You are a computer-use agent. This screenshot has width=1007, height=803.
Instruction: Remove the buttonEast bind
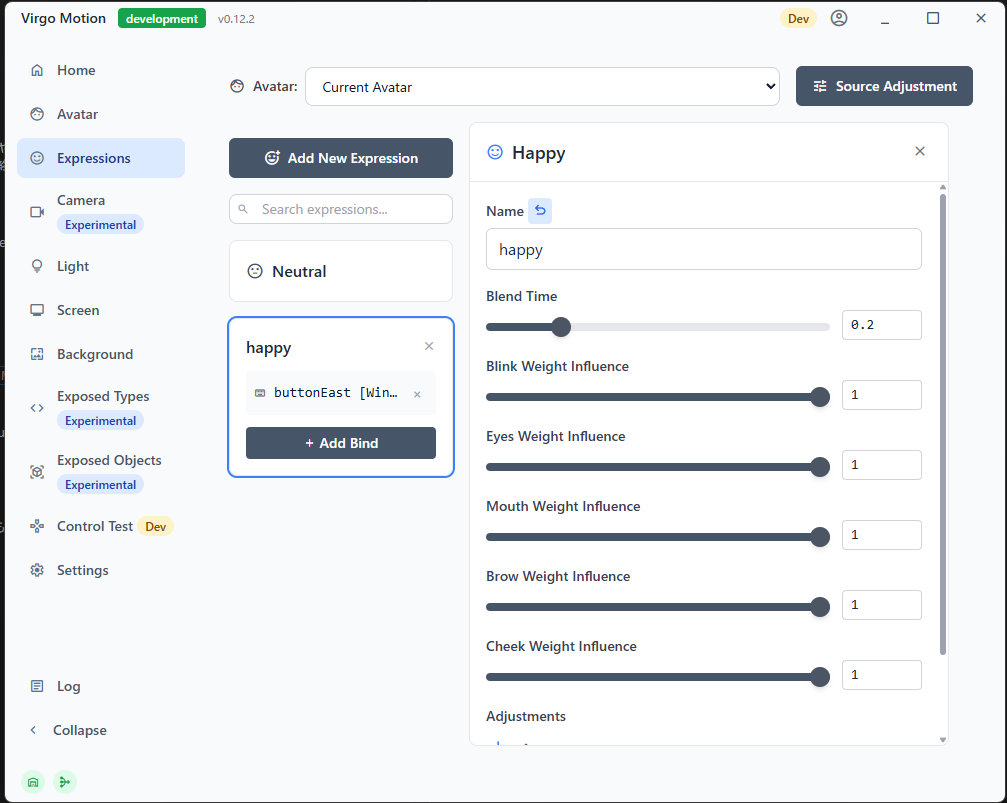(417, 394)
